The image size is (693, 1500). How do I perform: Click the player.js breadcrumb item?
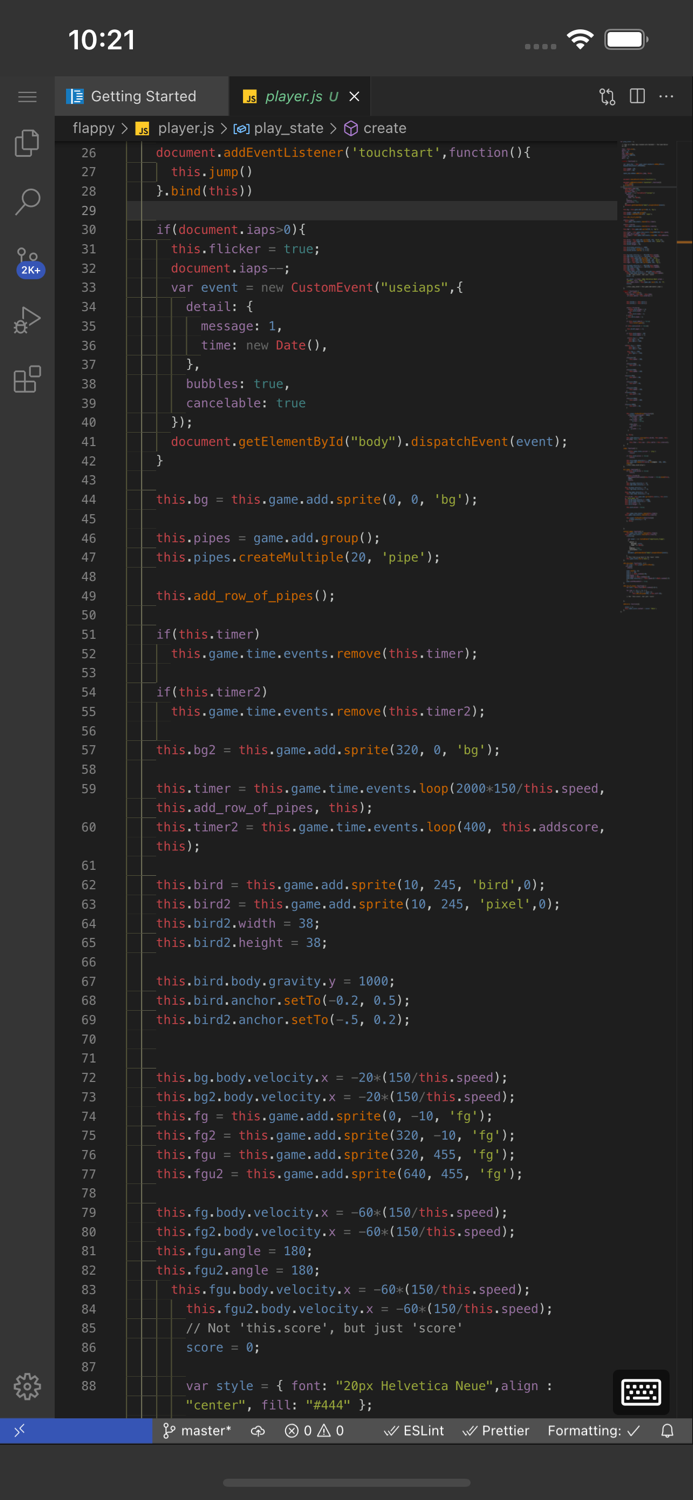pyautogui.click(x=175, y=128)
